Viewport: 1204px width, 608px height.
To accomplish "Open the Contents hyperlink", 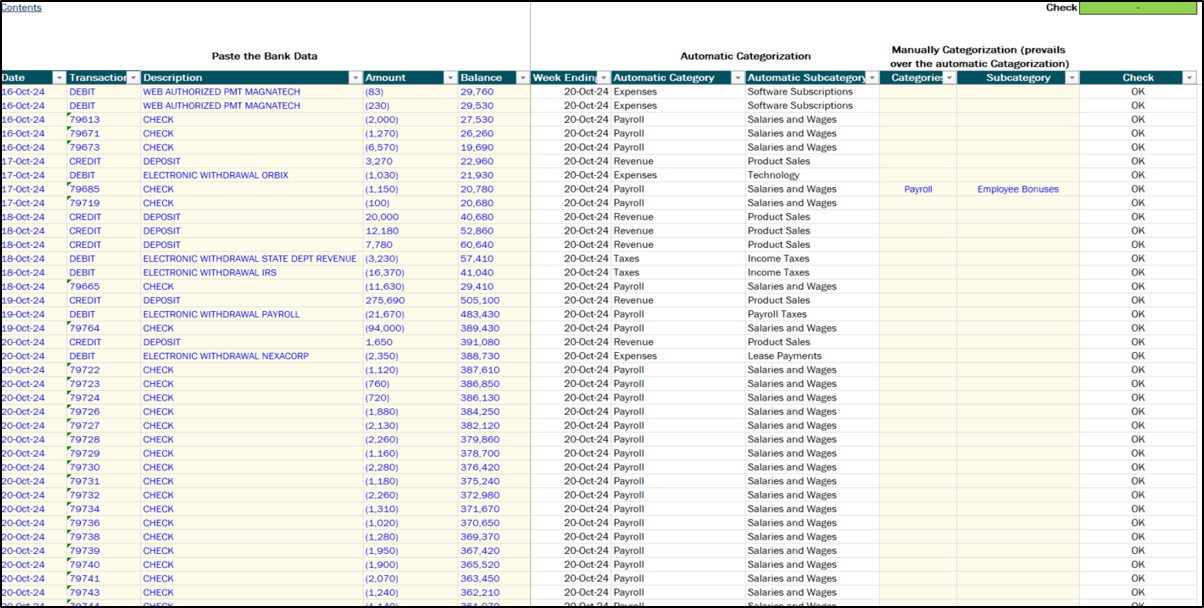I will coord(22,7).
